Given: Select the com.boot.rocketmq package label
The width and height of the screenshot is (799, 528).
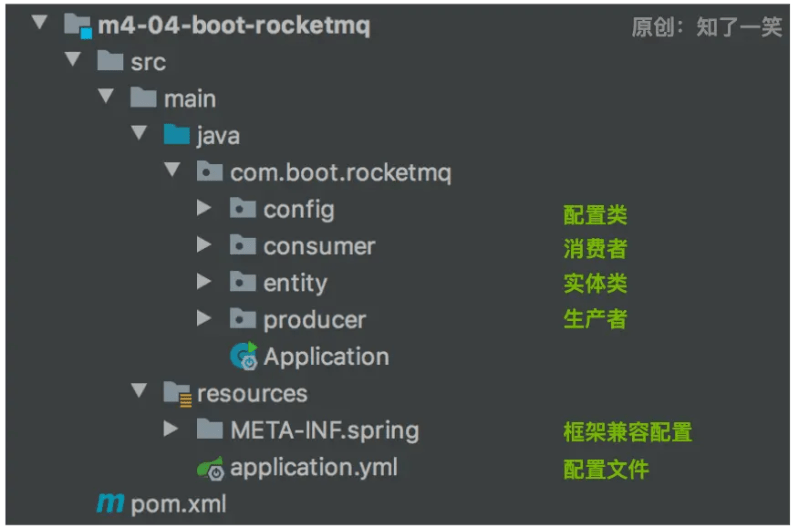Looking at the screenshot, I should coord(340,173).
